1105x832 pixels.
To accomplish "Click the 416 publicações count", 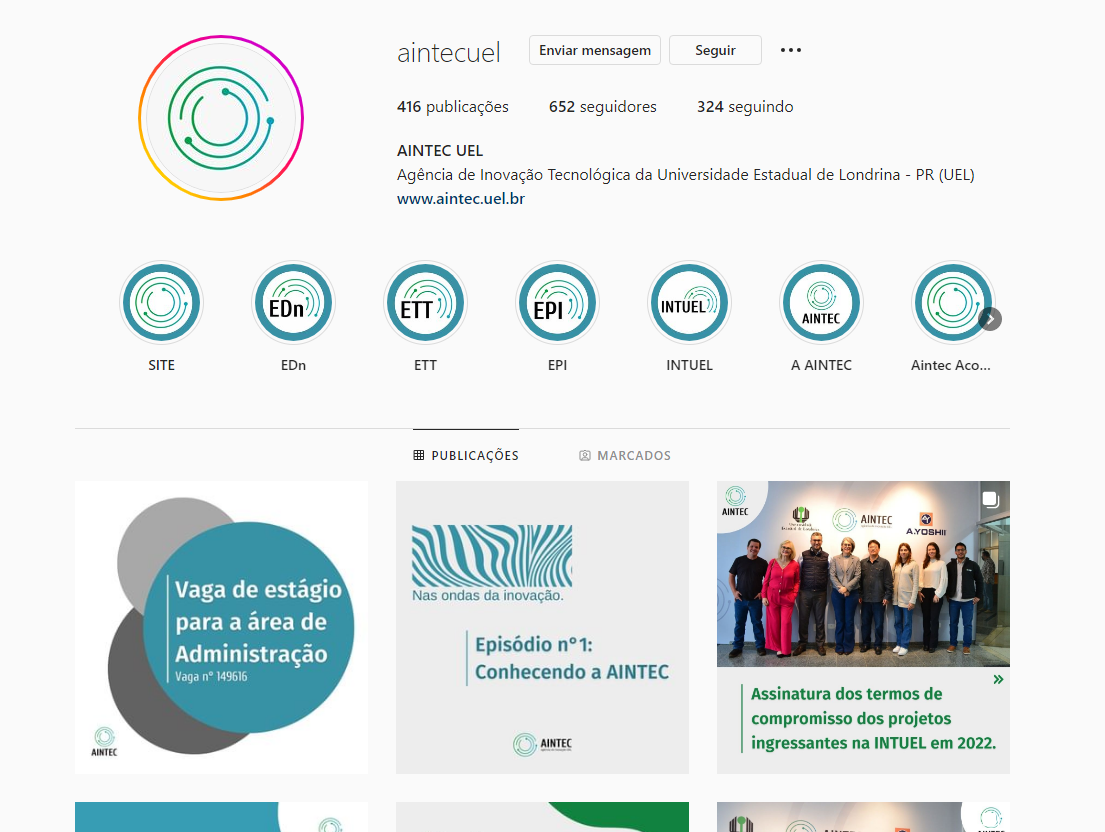I will pyautogui.click(x=452, y=106).
